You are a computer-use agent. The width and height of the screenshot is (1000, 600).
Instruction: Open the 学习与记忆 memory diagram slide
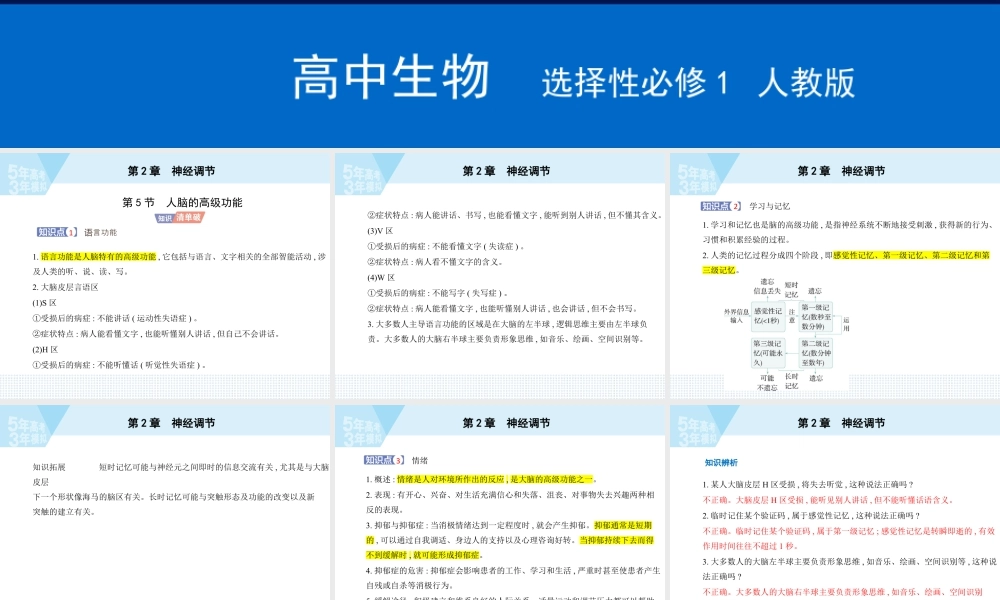click(x=835, y=275)
